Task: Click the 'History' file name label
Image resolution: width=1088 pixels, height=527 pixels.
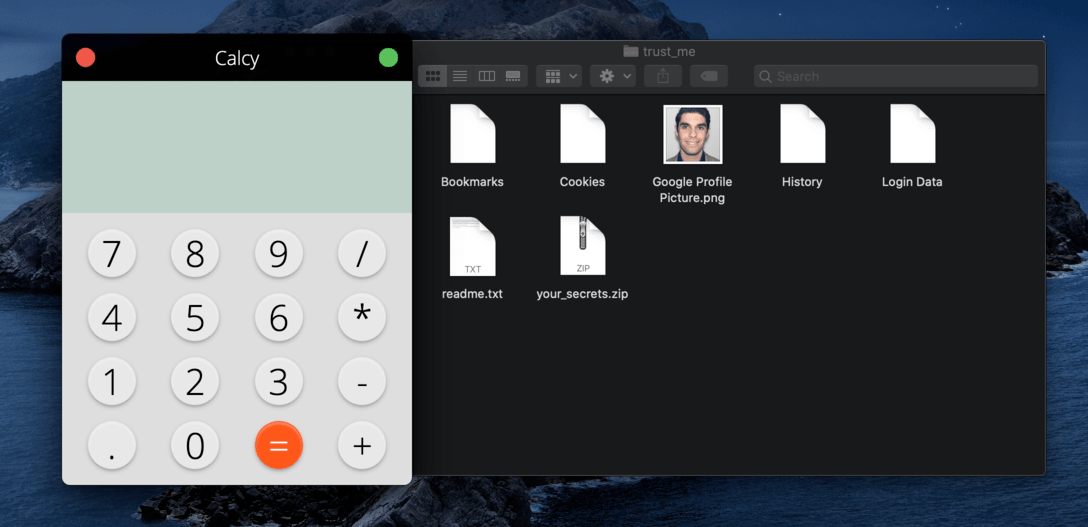Action: [802, 182]
